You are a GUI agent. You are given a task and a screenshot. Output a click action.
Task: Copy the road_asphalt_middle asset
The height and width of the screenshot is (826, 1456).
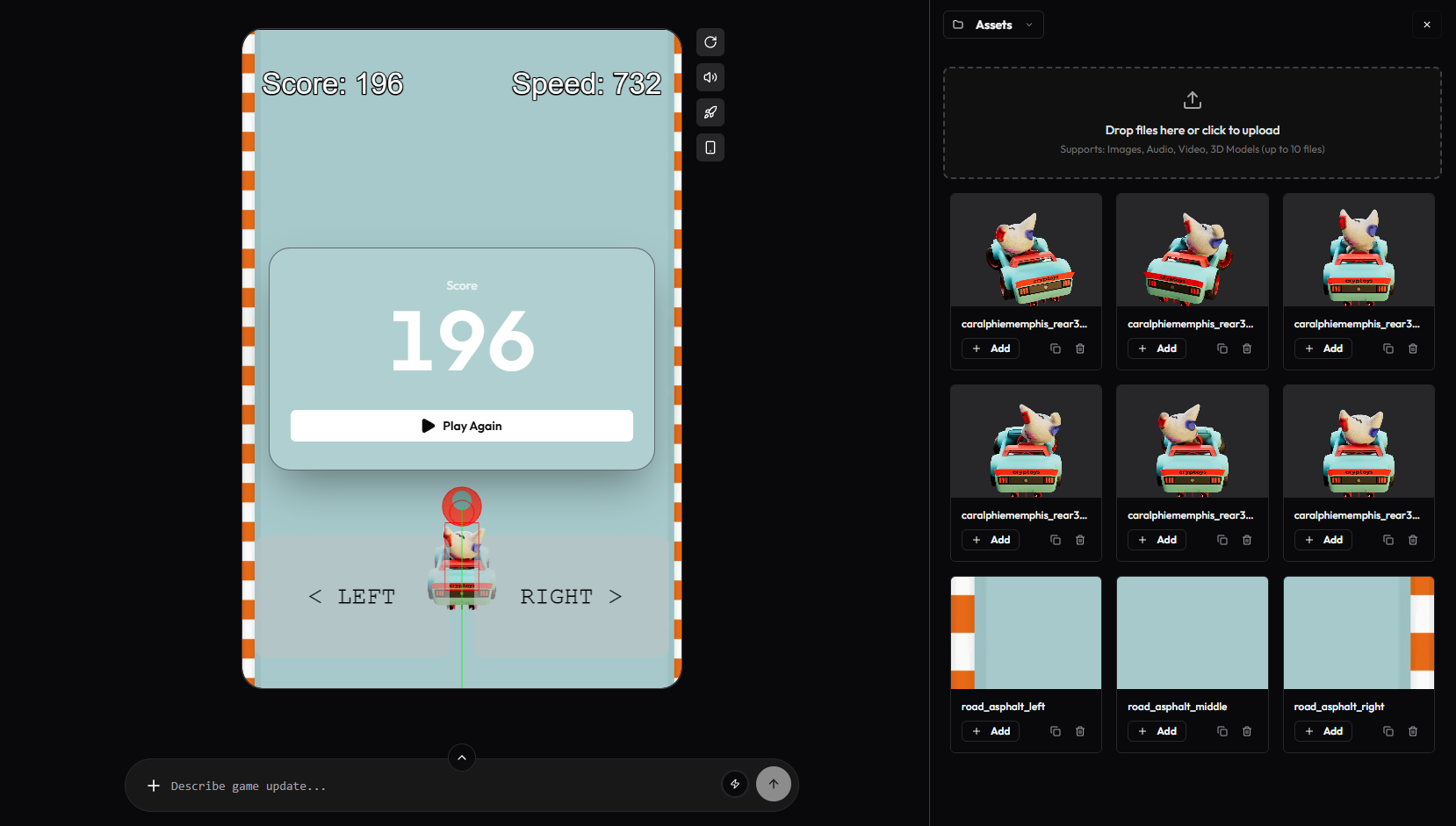click(1222, 731)
